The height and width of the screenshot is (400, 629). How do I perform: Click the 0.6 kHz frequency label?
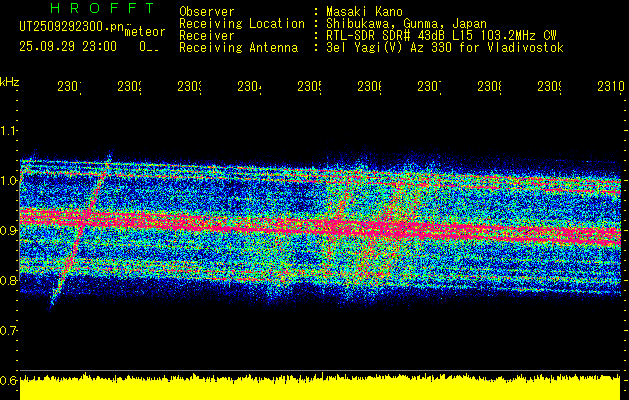tap(8, 380)
